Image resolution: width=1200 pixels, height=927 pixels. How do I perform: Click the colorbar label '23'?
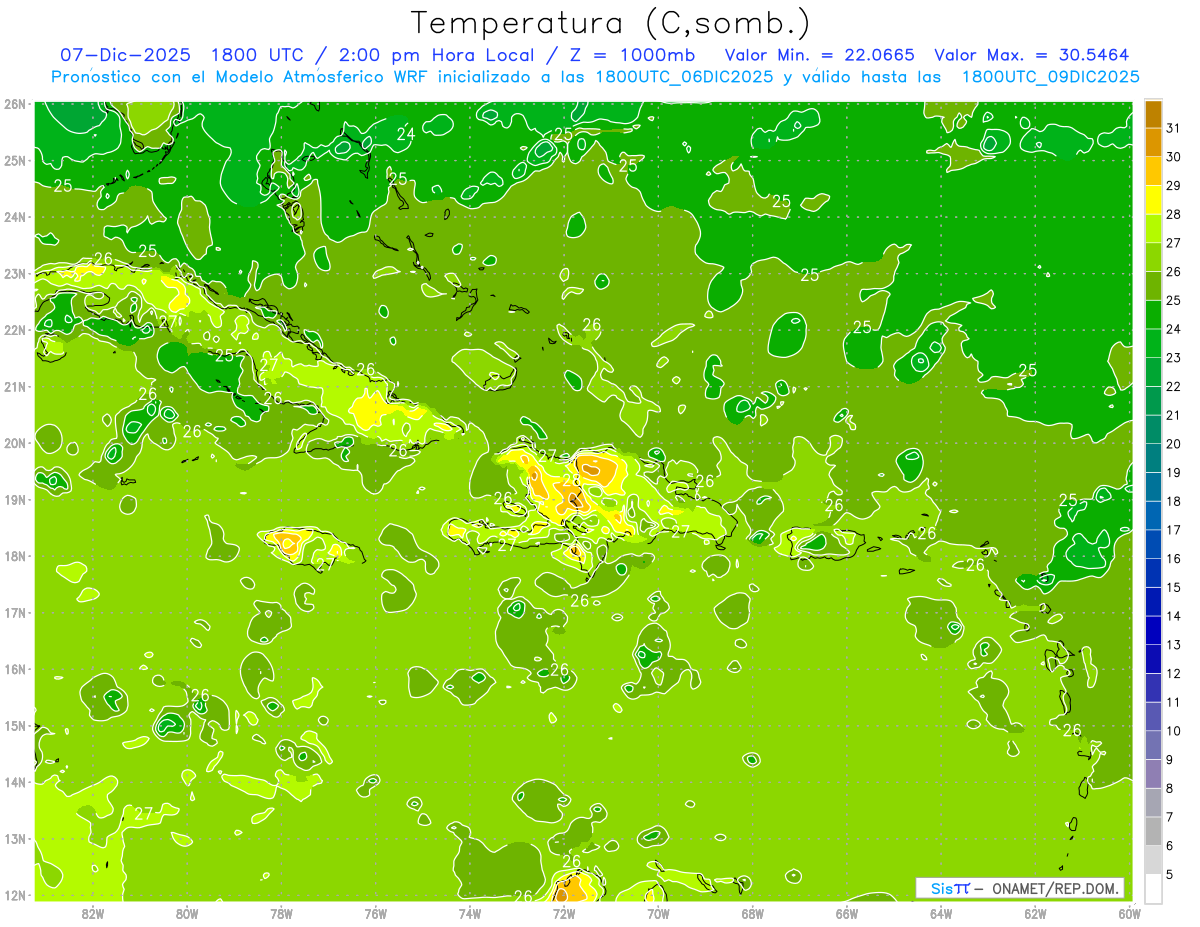[x=1173, y=358]
